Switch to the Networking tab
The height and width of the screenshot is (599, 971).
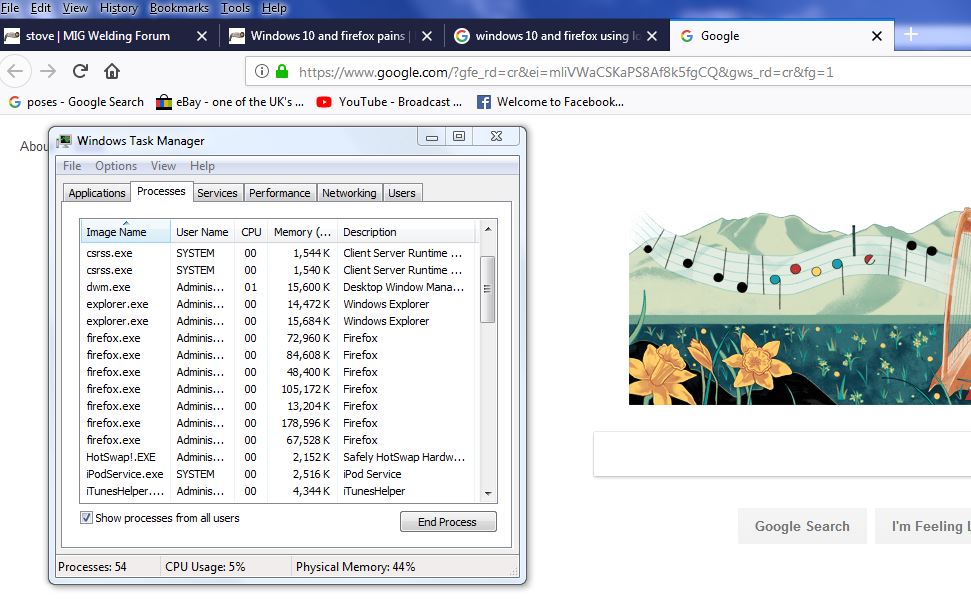coord(349,193)
